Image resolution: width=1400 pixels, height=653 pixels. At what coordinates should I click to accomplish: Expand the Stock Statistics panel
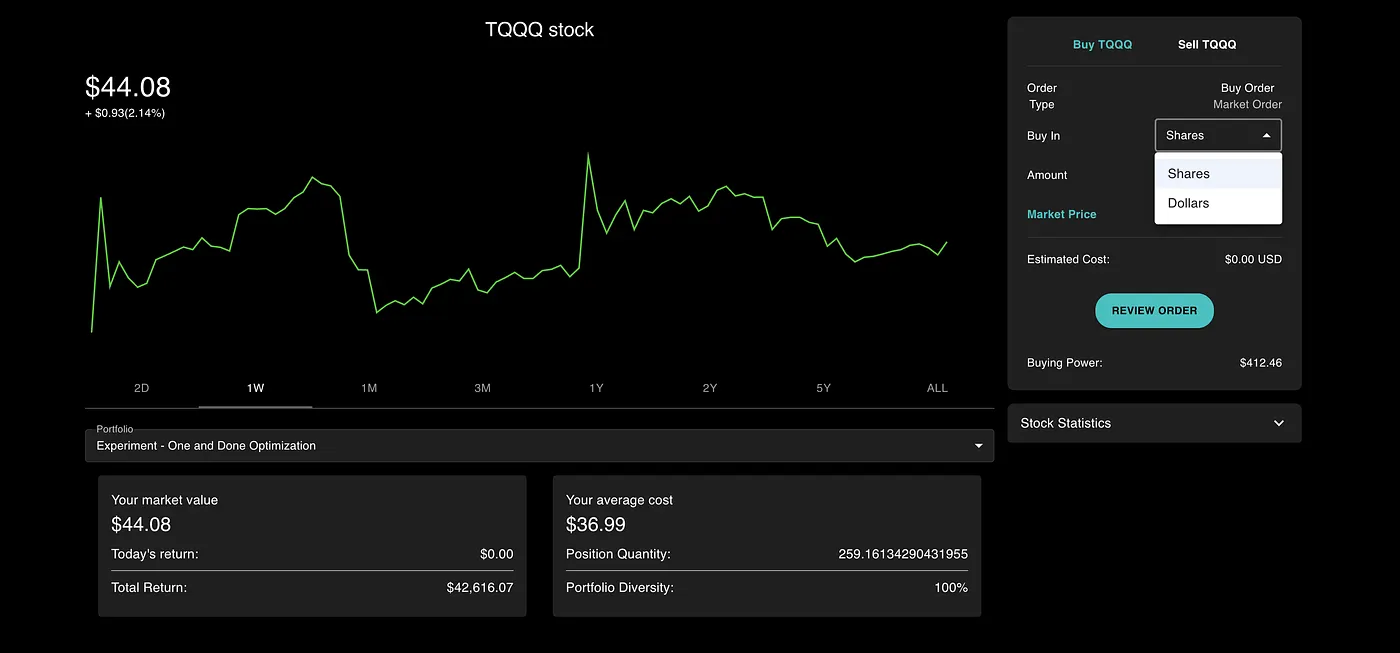(1154, 423)
